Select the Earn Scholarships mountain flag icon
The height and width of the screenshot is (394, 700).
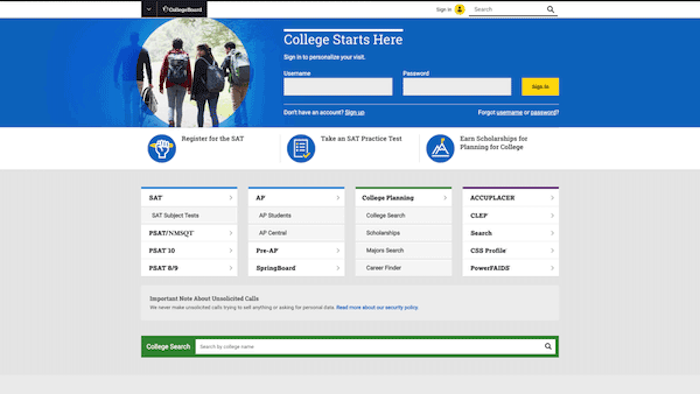click(440, 149)
